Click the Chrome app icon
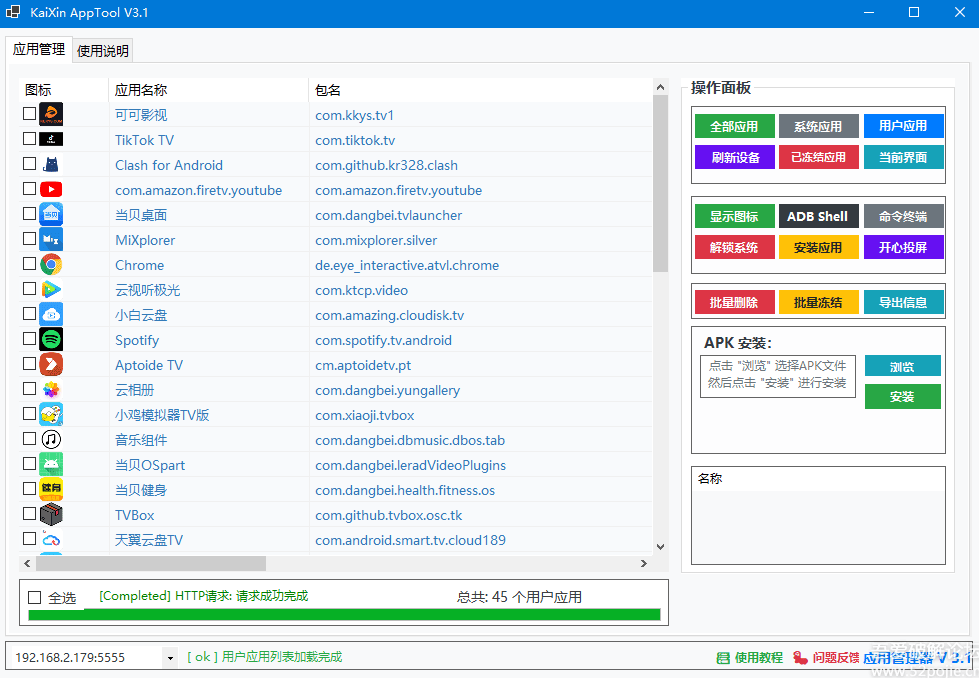 tap(51, 264)
